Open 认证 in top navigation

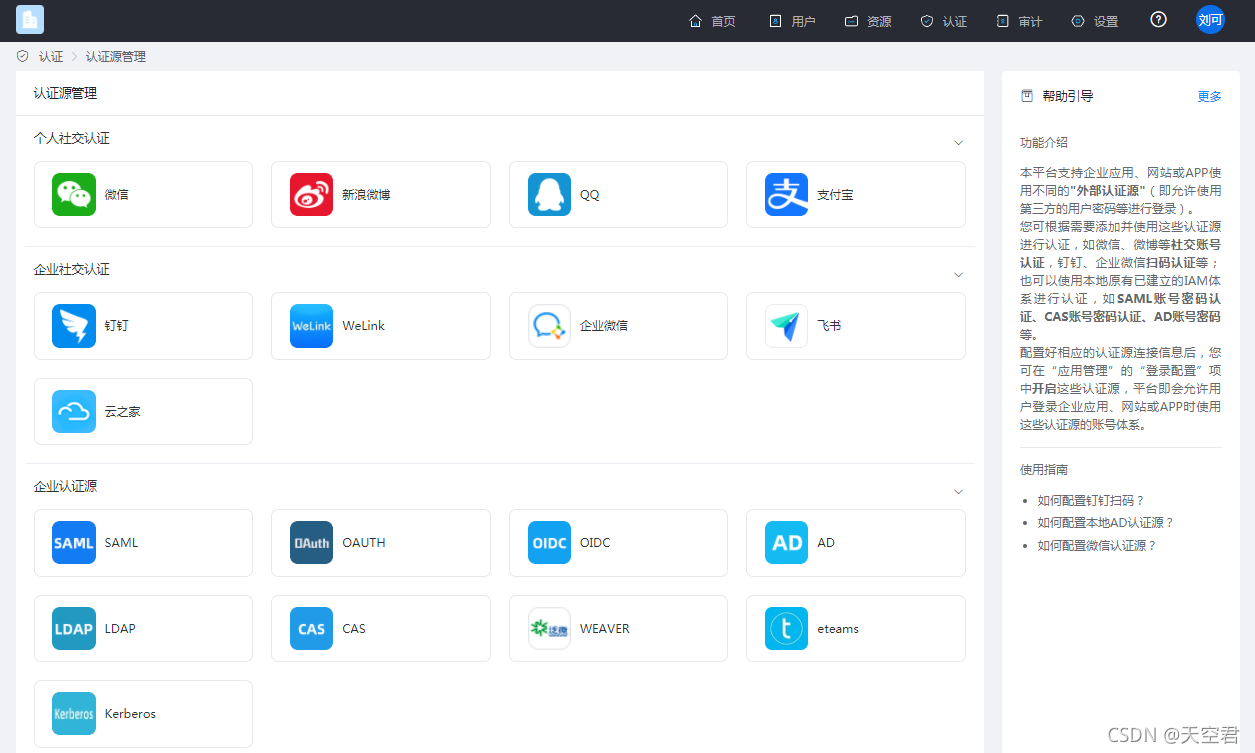pyautogui.click(x=944, y=21)
